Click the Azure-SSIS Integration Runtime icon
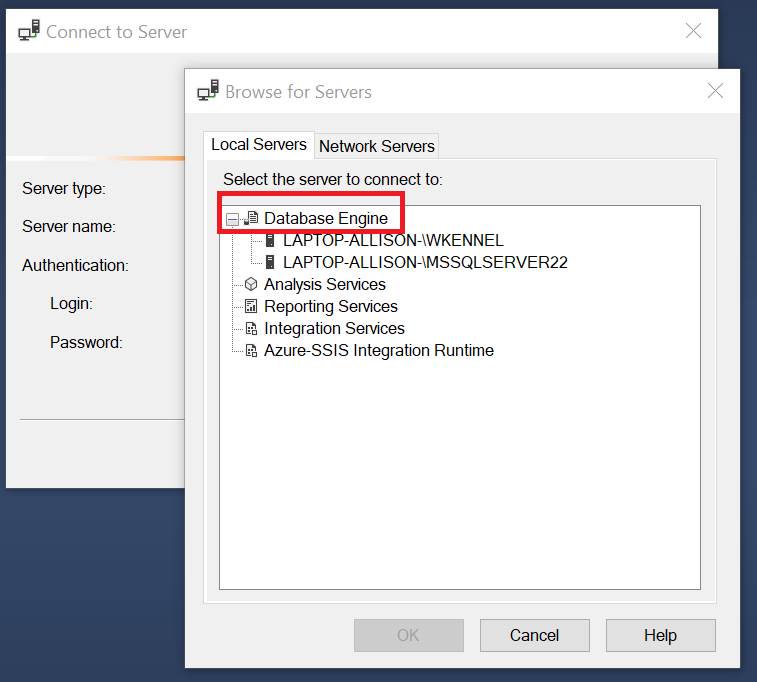Image resolution: width=757 pixels, height=682 pixels. (251, 350)
